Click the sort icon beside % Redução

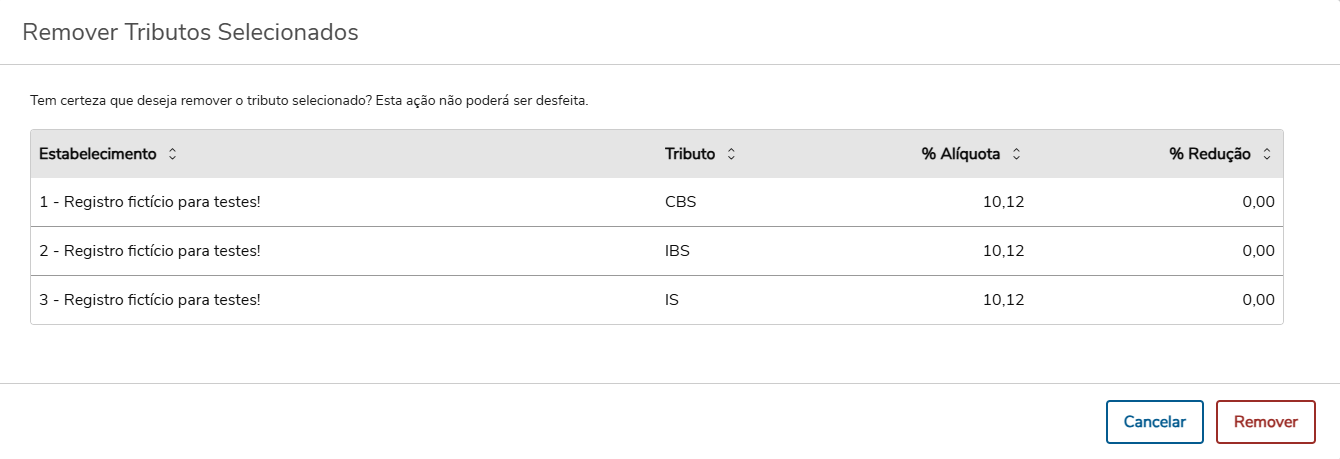click(x=1266, y=154)
